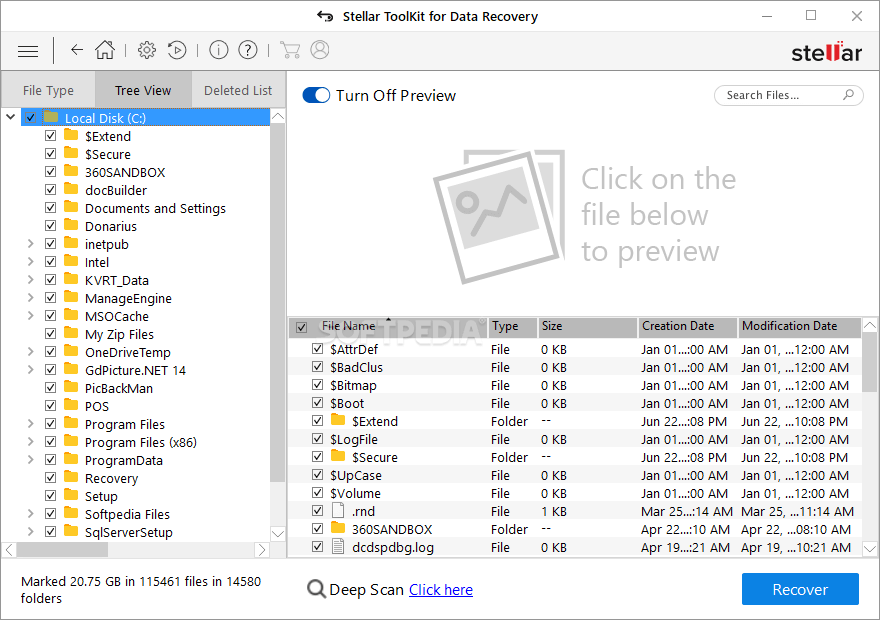Expand the OneDriveTemp folder node
The width and height of the screenshot is (880, 620).
(30, 352)
